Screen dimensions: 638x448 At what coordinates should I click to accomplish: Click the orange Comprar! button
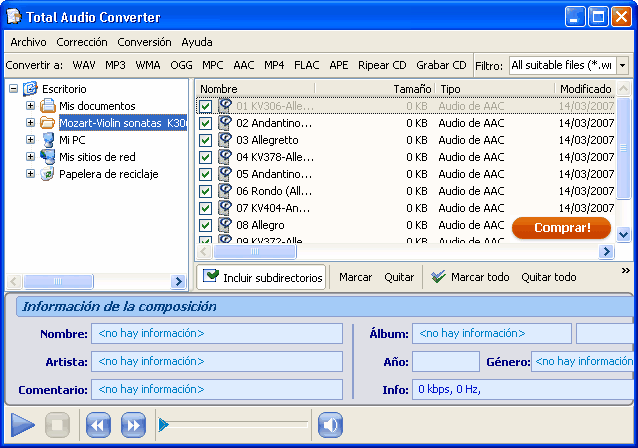562,228
